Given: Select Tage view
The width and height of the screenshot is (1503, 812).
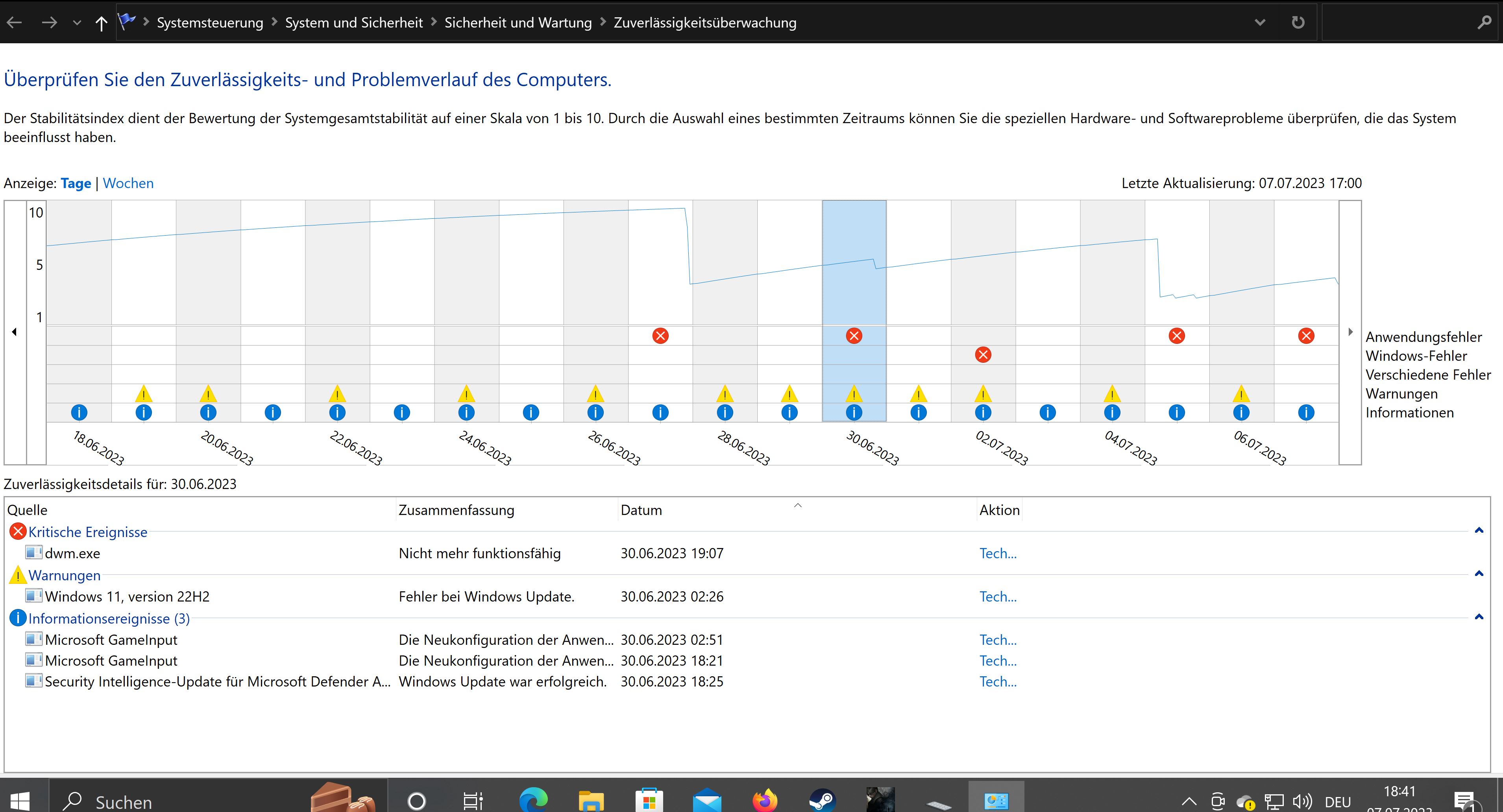Looking at the screenshot, I should (76, 183).
